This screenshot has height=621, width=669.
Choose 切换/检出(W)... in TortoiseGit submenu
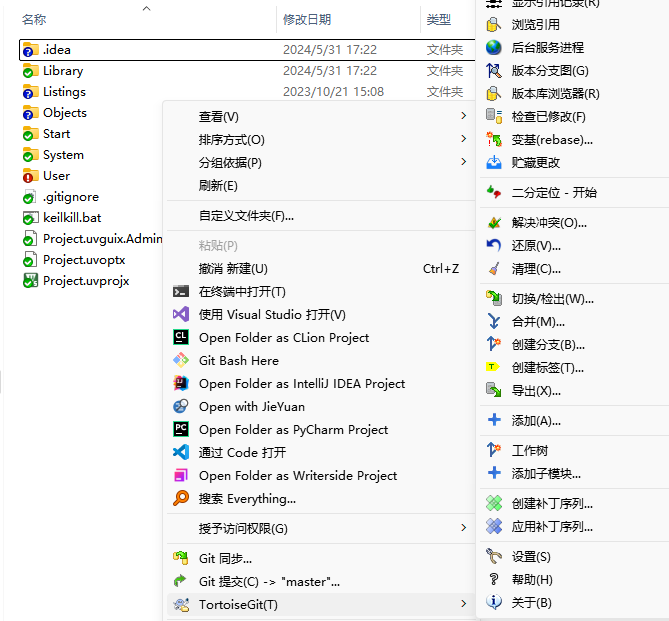click(x=552, y=299)
